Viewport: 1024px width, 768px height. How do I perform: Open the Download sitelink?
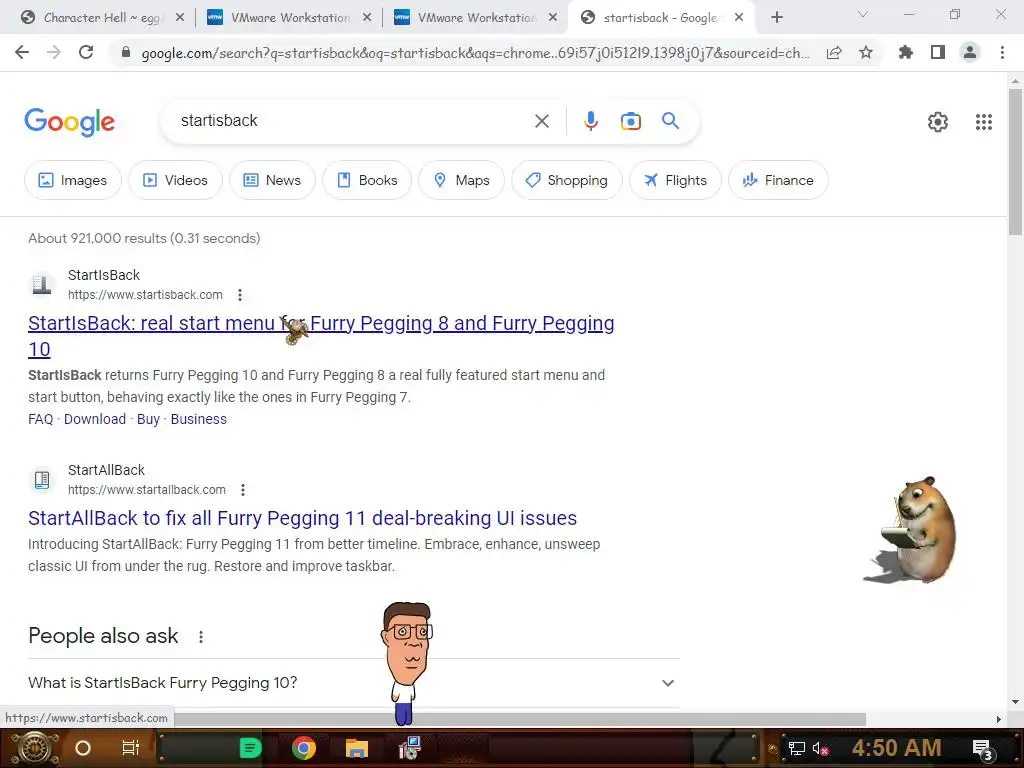95,419
